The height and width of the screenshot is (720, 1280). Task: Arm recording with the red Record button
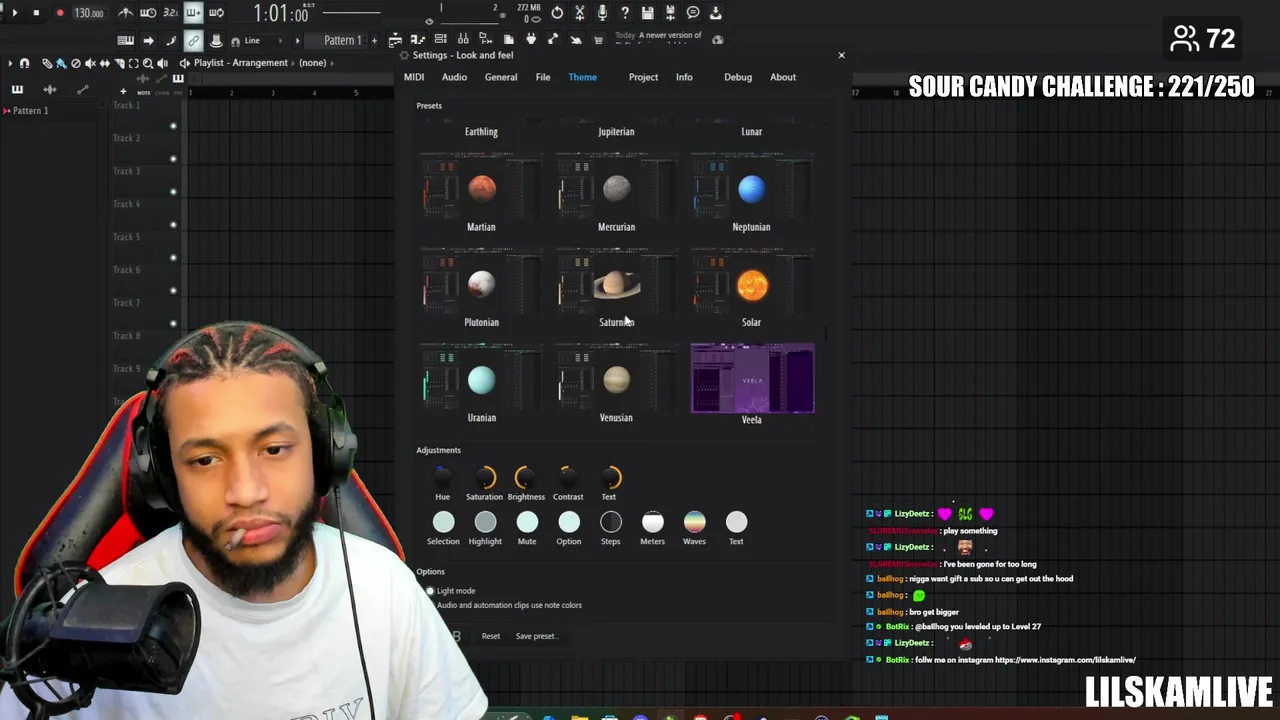click(60, 13)
